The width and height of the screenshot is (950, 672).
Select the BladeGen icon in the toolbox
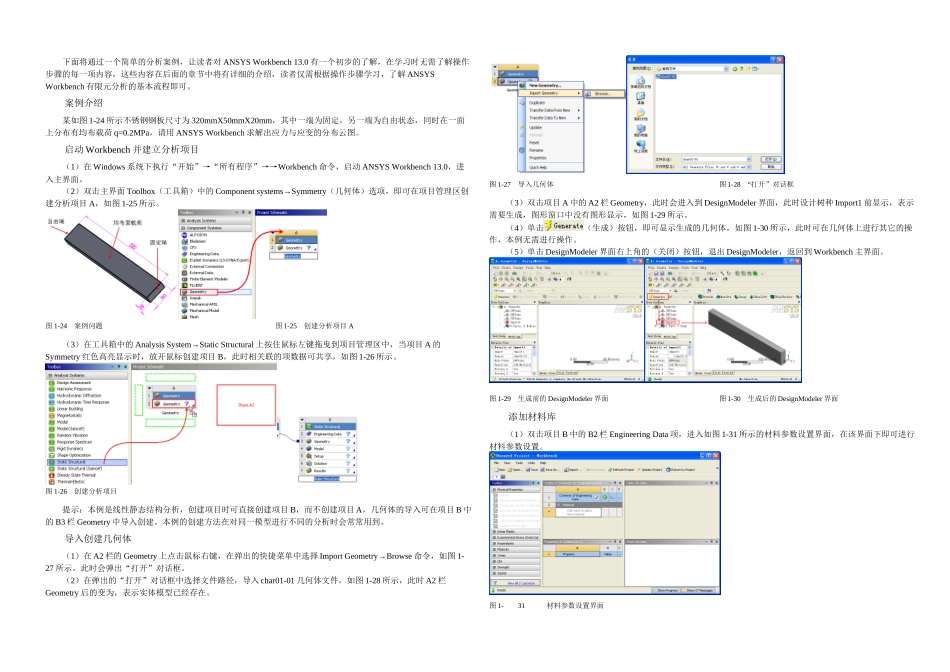click(185, 241)
